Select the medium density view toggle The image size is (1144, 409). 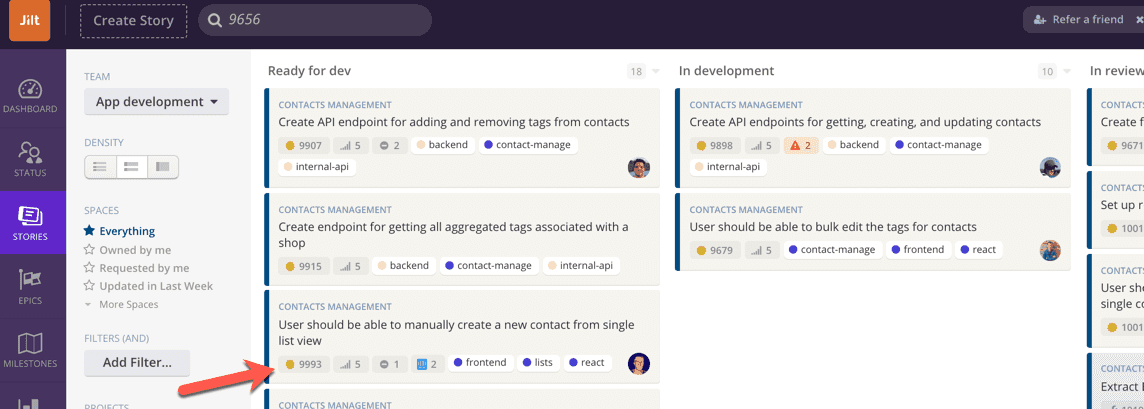pyautogui.click(x=131, y=167)
